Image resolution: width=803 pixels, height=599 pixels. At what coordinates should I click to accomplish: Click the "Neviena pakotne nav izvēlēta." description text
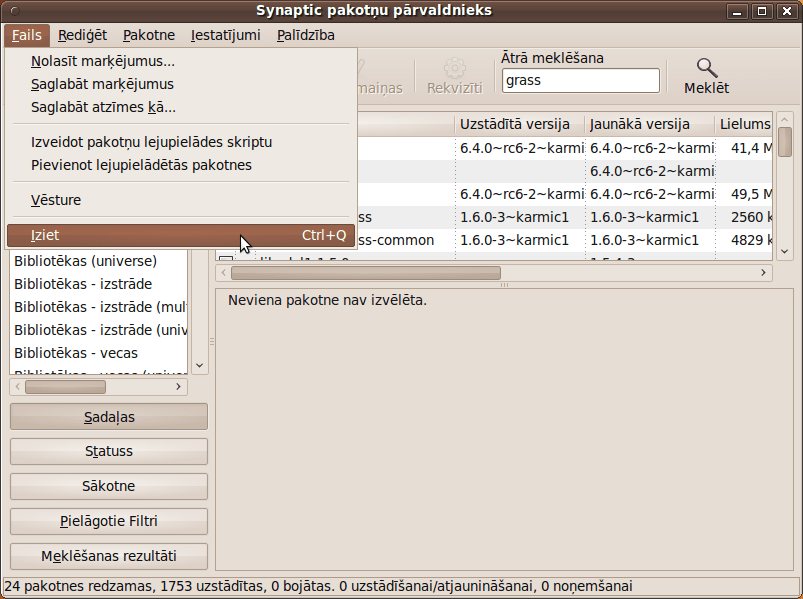[327, 301]
